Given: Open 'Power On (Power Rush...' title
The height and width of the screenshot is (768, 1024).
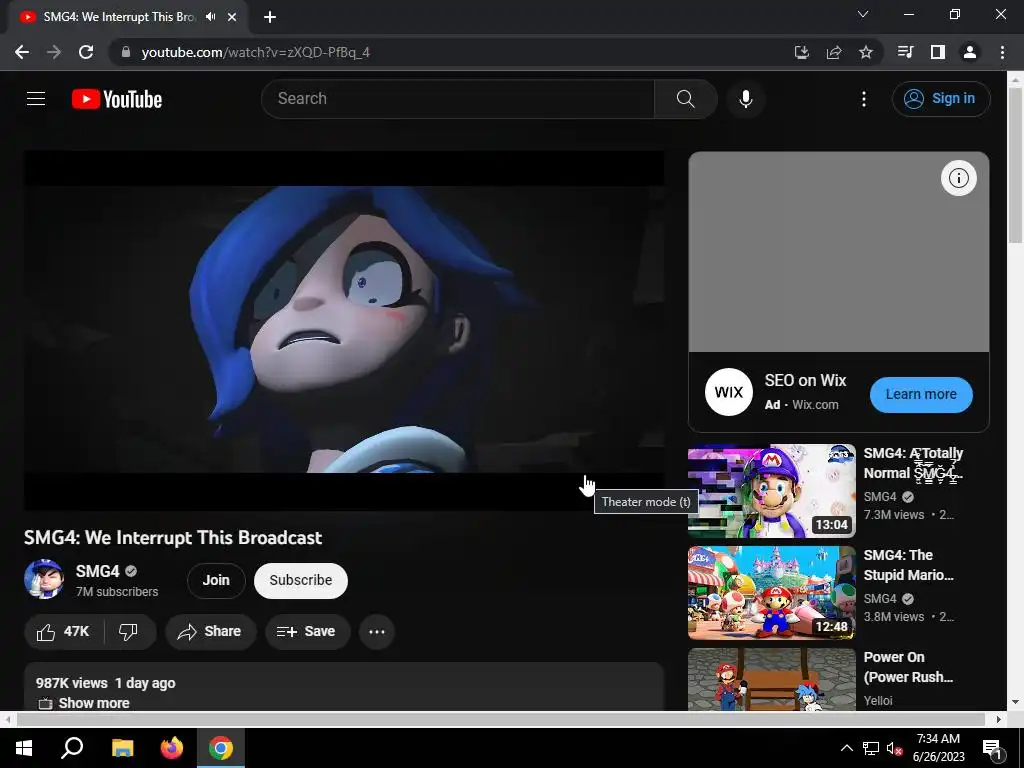Looking at the screenshot, I should pyautogui.click(x=908, y=667).
